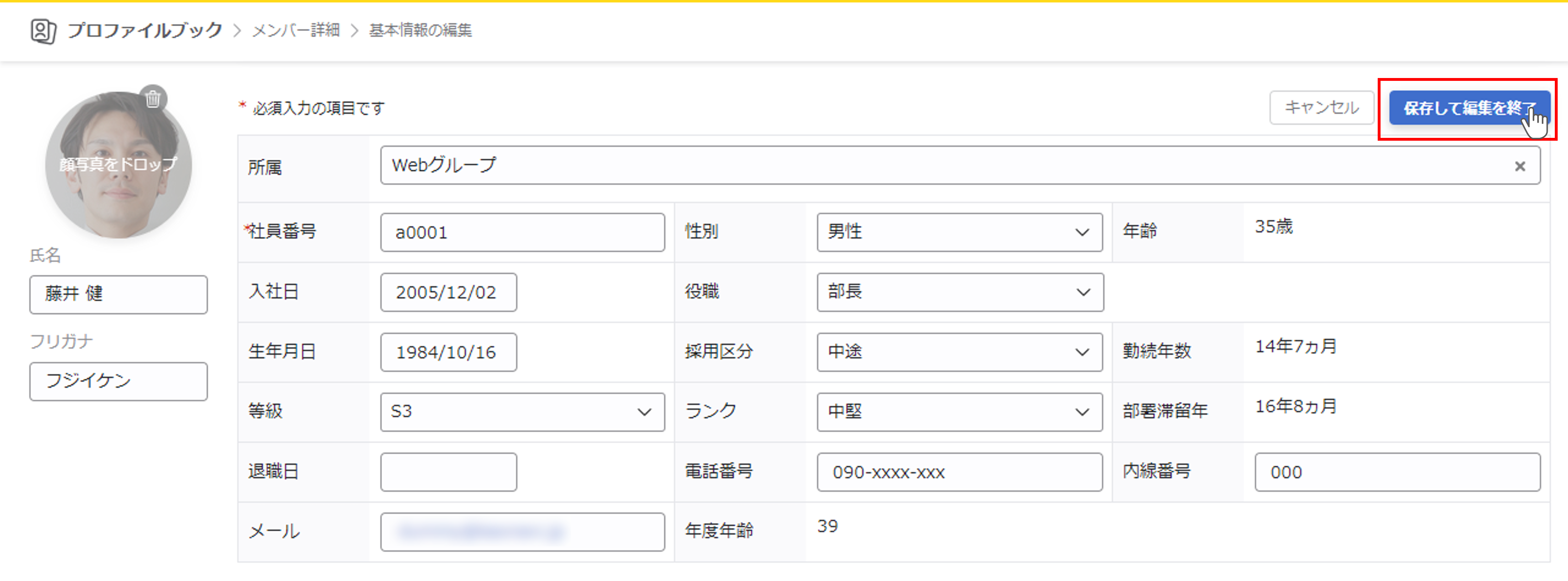The image size is (1568, 581).
Task: Click the フリガナ furigana input field
Action: click(x=118, y=382)
